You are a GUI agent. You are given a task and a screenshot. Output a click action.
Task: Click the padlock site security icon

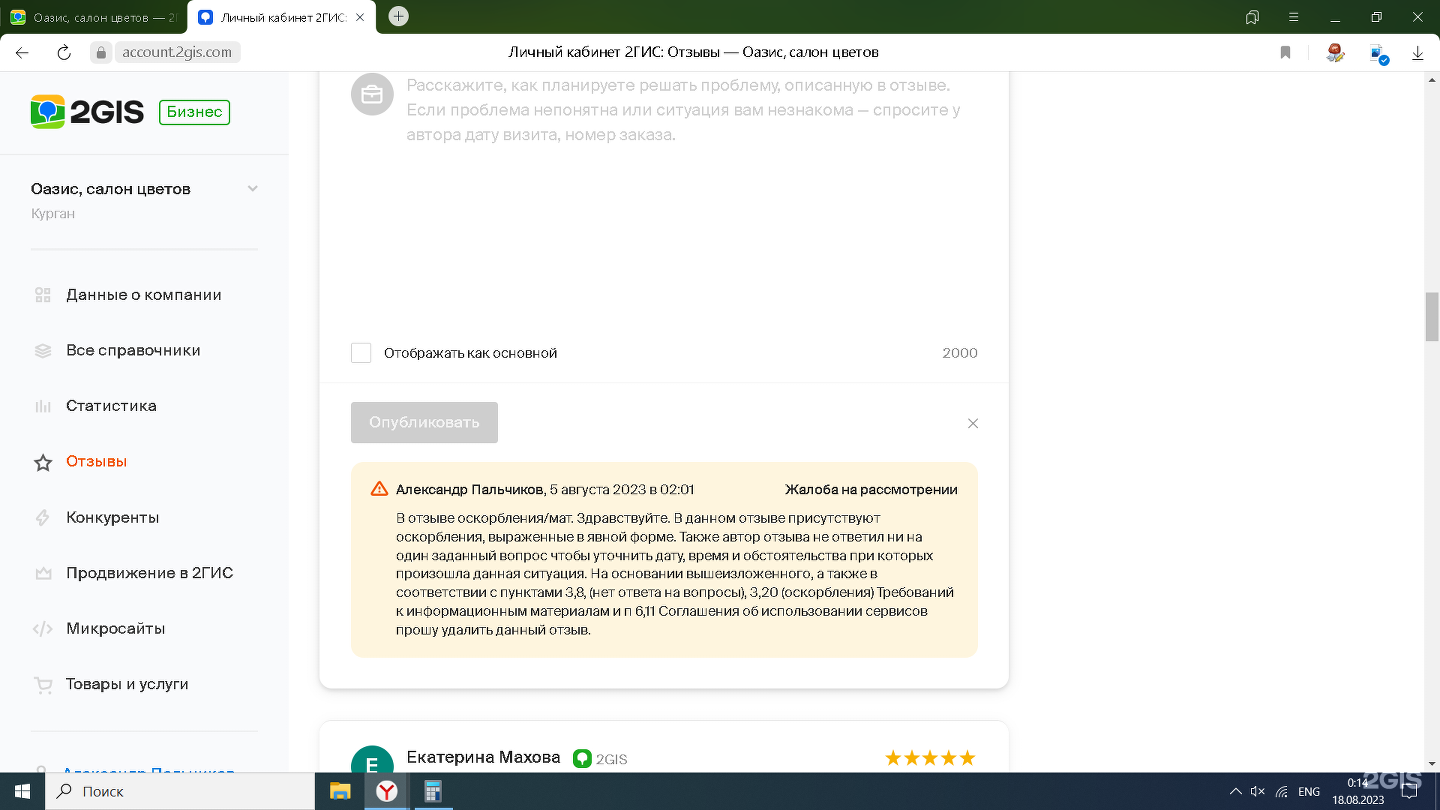[99, 52]
